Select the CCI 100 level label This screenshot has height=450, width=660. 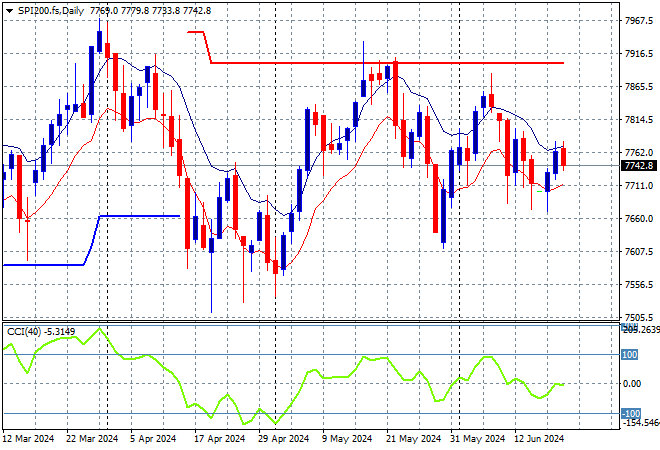(629, 355)
